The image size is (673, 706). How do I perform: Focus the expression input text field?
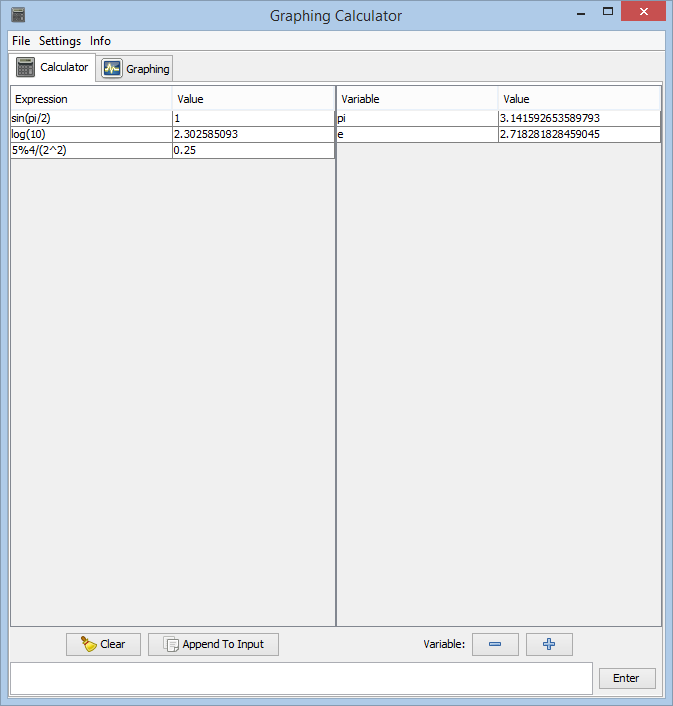300,678
